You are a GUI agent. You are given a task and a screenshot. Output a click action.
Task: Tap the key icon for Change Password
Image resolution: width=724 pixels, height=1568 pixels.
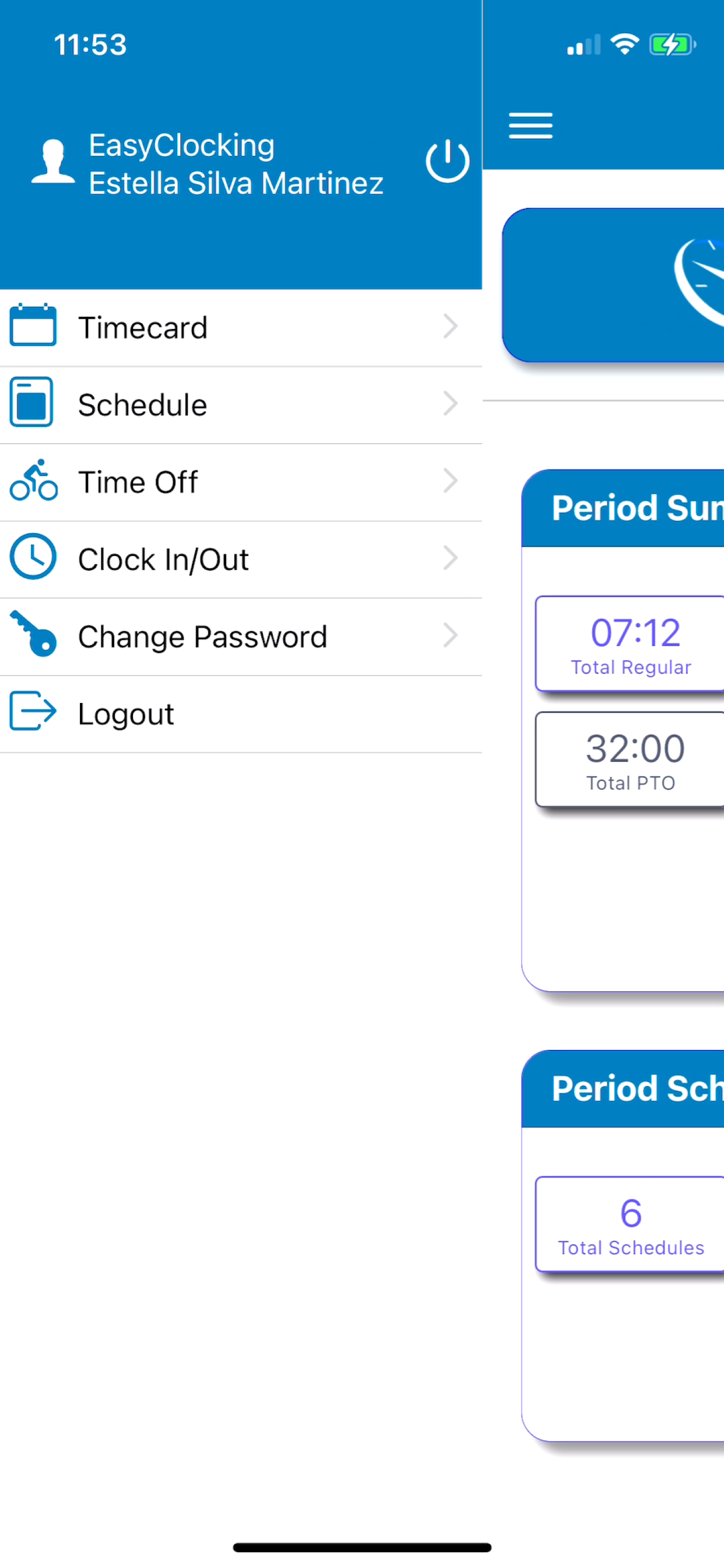click(x=33, y=633)
